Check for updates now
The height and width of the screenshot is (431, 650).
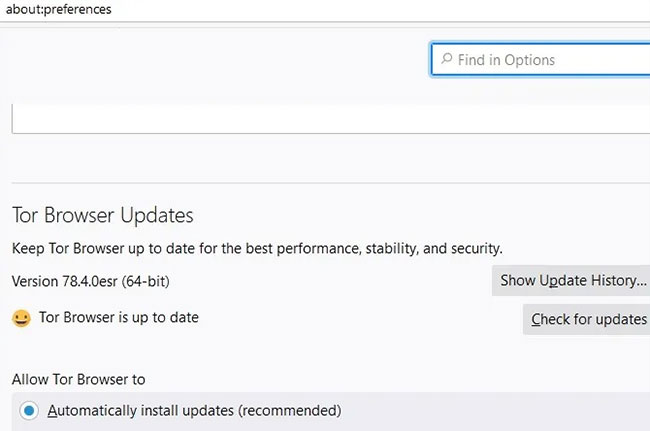[x=586, y=319]
